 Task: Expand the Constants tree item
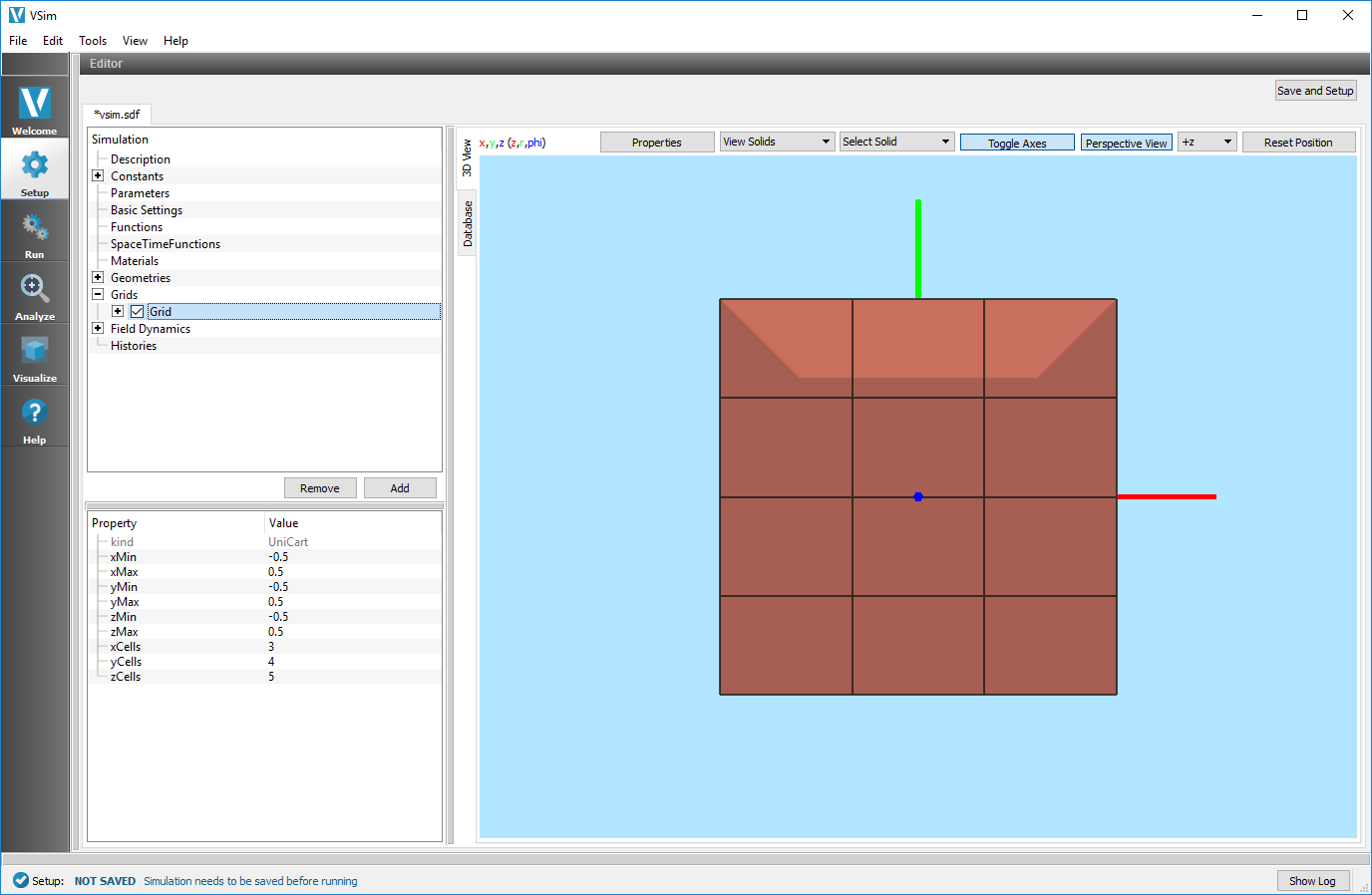pyautogui.click(x=97, y=175)
